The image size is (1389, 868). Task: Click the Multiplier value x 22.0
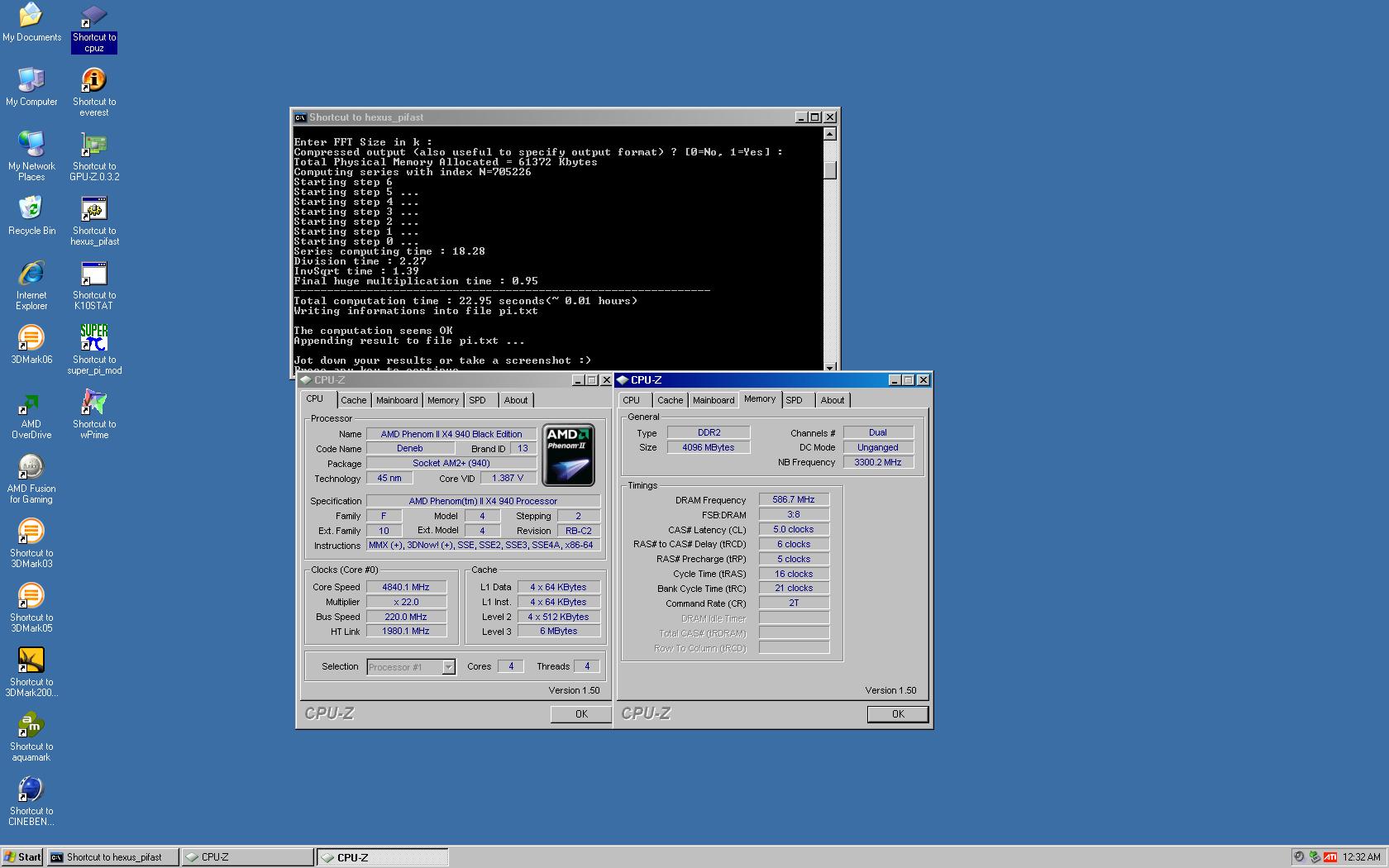(x=406, y=602)
